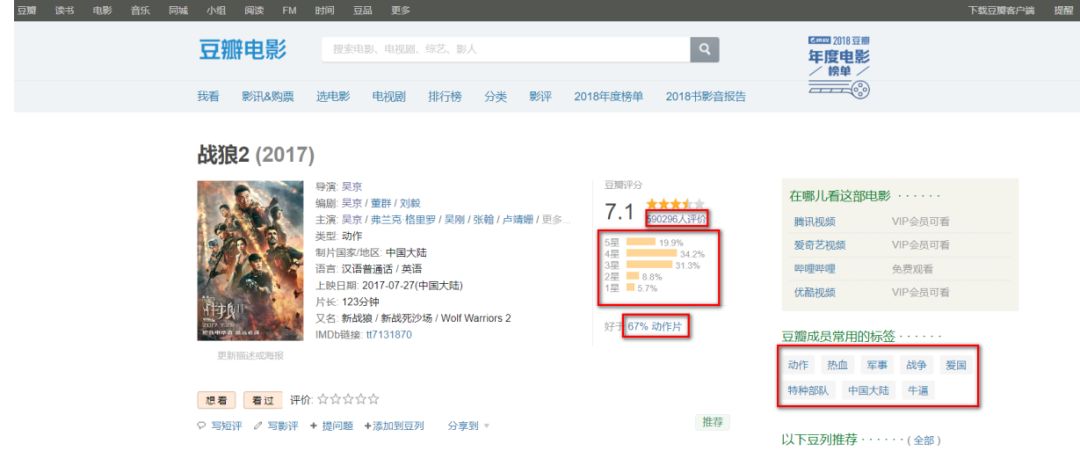Open 同城 in the top bar
The image size is (1080, 451).
click(178, 10)
